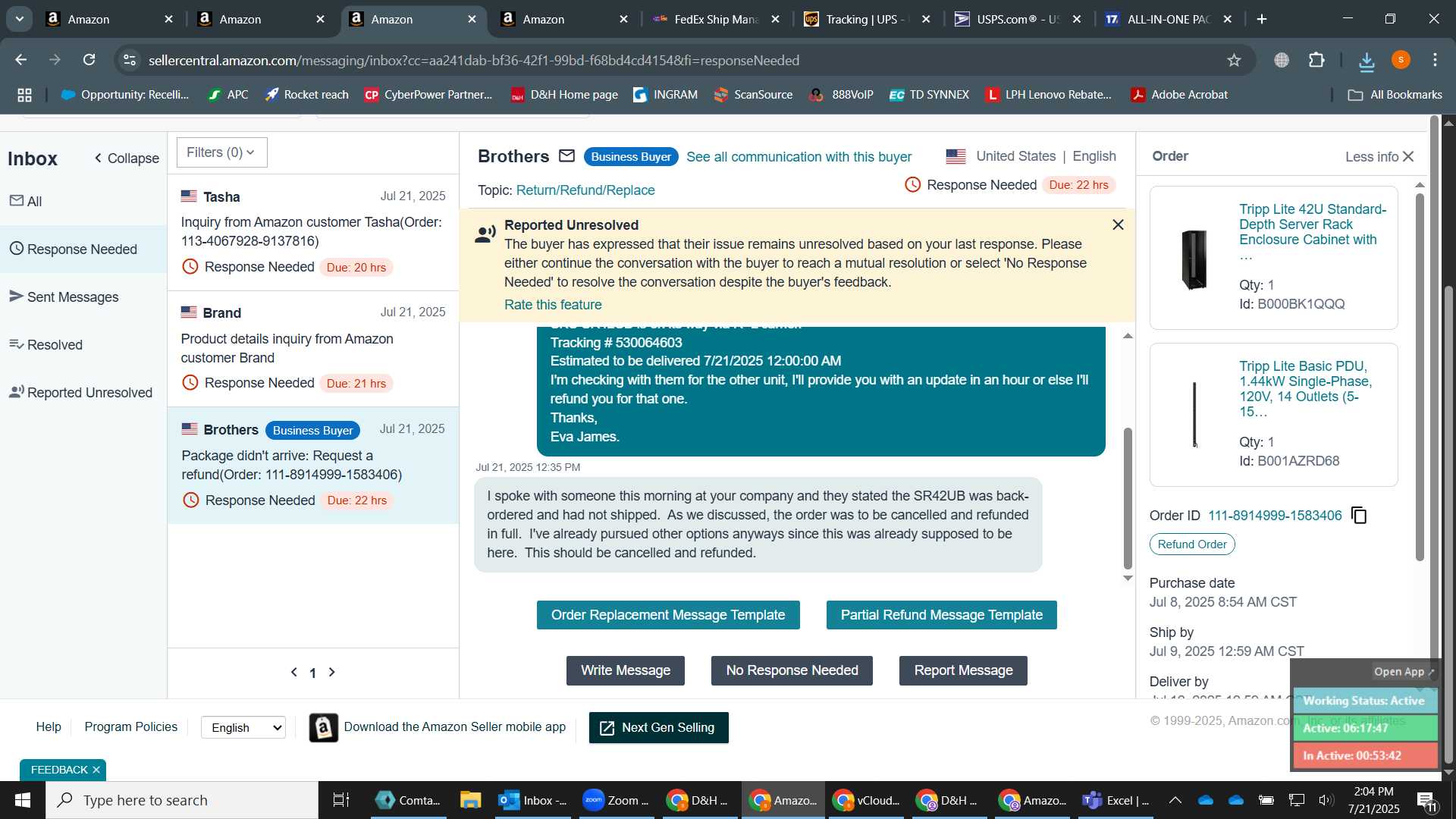The height and width of the screenshot is (819, 1456).
Task: Copy the Order ID with the copy icon
Action: (x=1359, y=516)
